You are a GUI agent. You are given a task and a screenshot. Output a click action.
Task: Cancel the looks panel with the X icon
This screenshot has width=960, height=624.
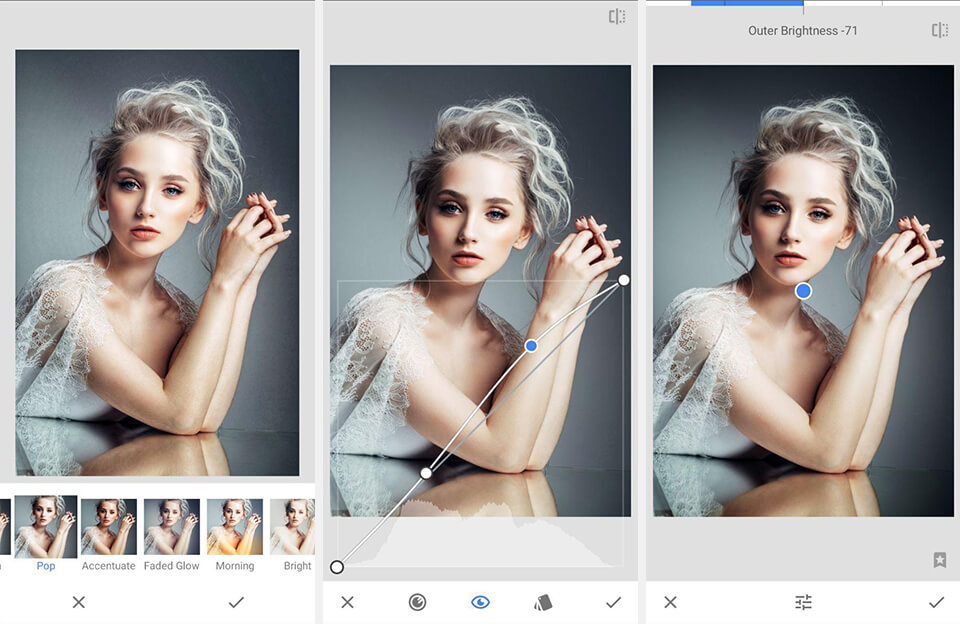click(x=79, y=602)
